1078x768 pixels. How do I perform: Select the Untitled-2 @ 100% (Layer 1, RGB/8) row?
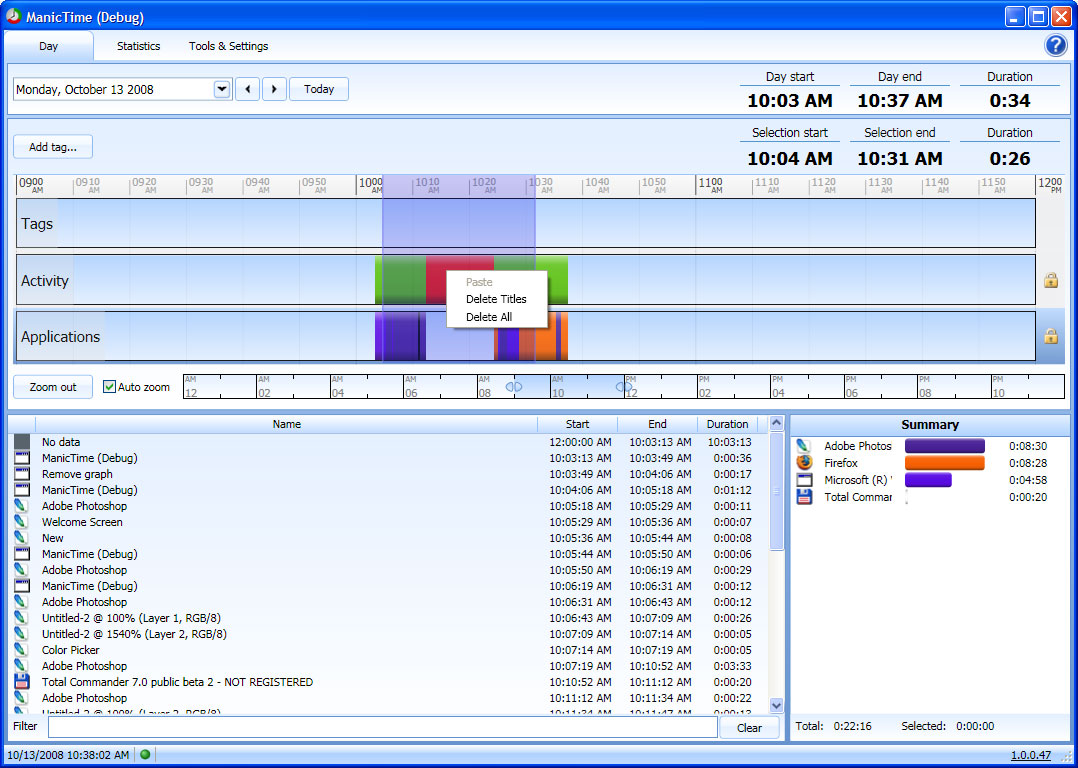[389, 618]
